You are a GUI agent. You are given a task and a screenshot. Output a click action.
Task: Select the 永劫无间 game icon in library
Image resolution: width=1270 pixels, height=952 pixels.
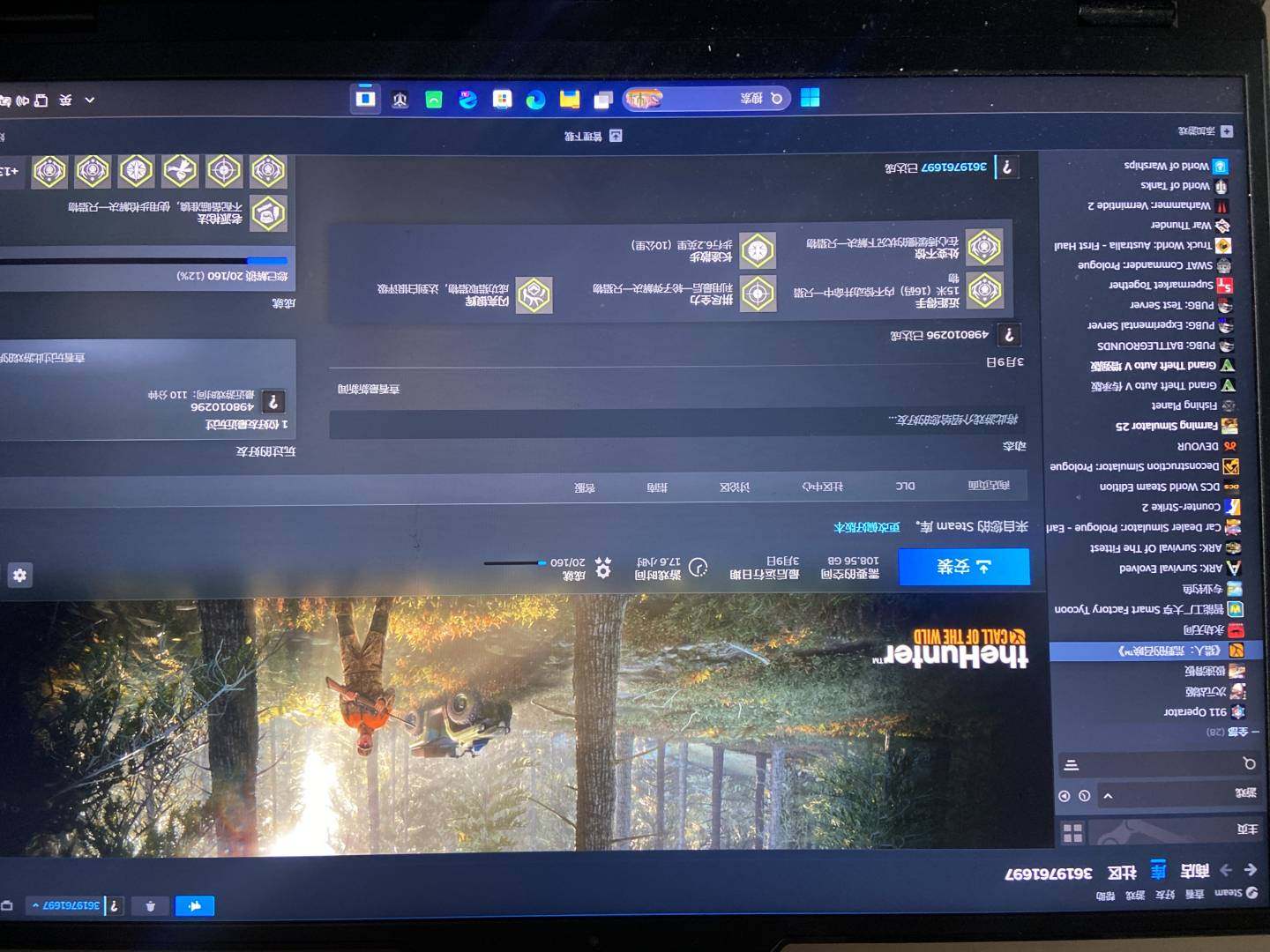[x=1236, y=630]
